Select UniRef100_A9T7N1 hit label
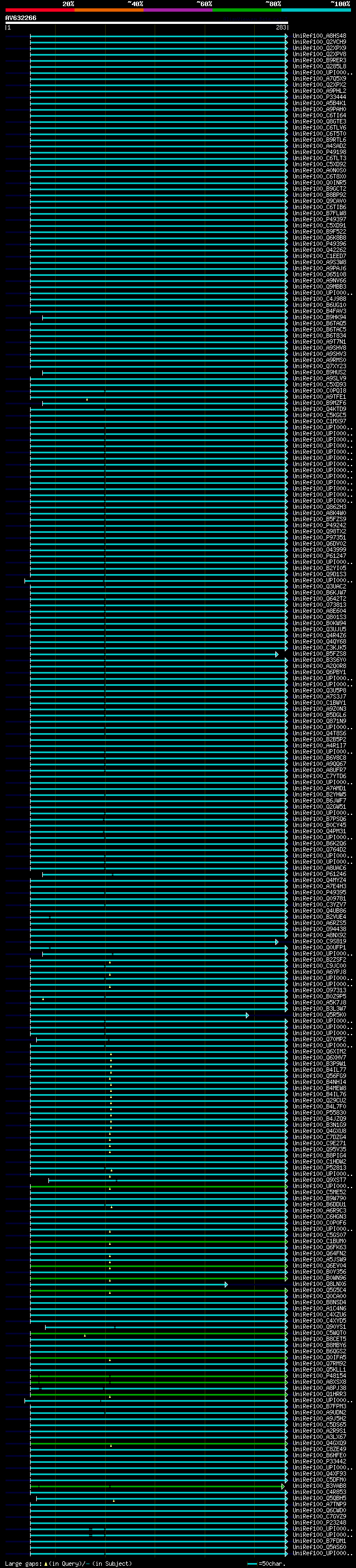 (x=319, y=342)
